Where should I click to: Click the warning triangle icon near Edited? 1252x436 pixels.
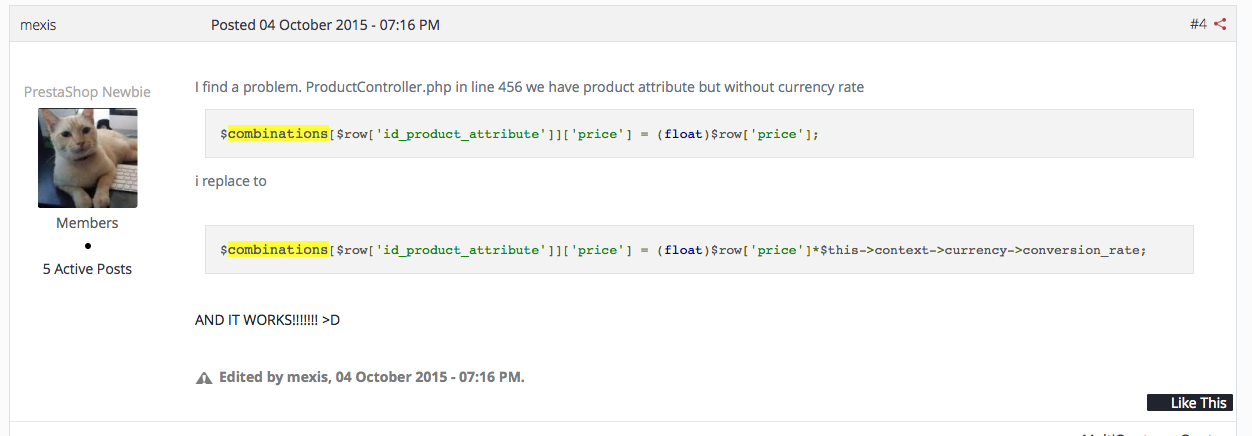[204, 378]
